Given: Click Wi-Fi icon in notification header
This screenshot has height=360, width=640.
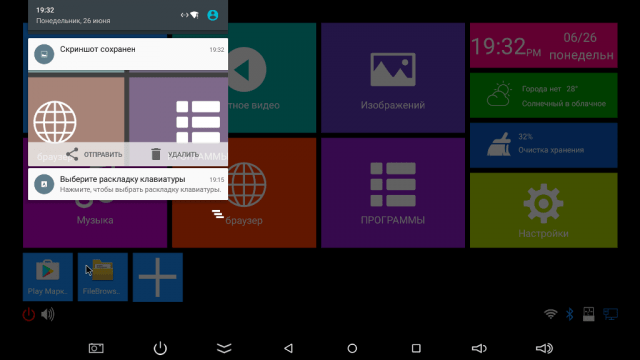Looking at the screenshot, I should click(195, 15).
